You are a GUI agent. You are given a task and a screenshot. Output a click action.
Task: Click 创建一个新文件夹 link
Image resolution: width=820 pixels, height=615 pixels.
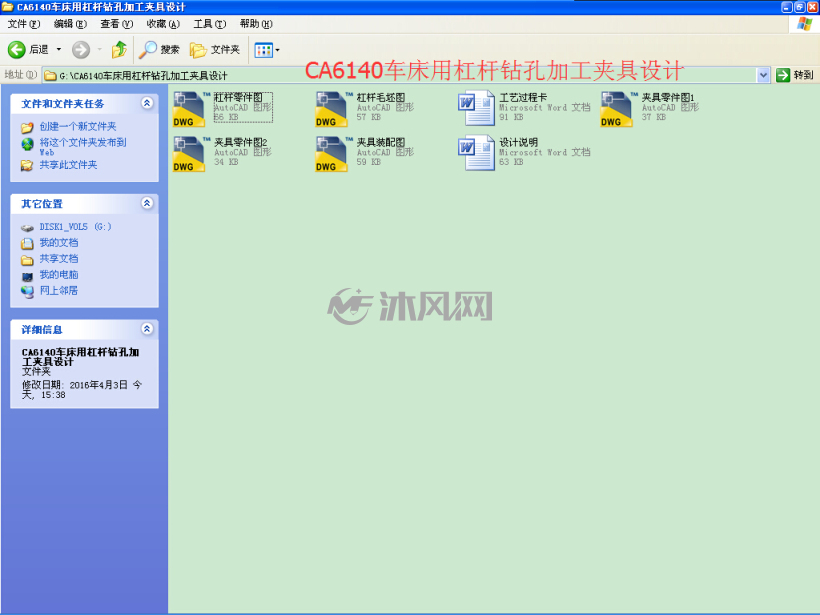(x=78, y=127)
